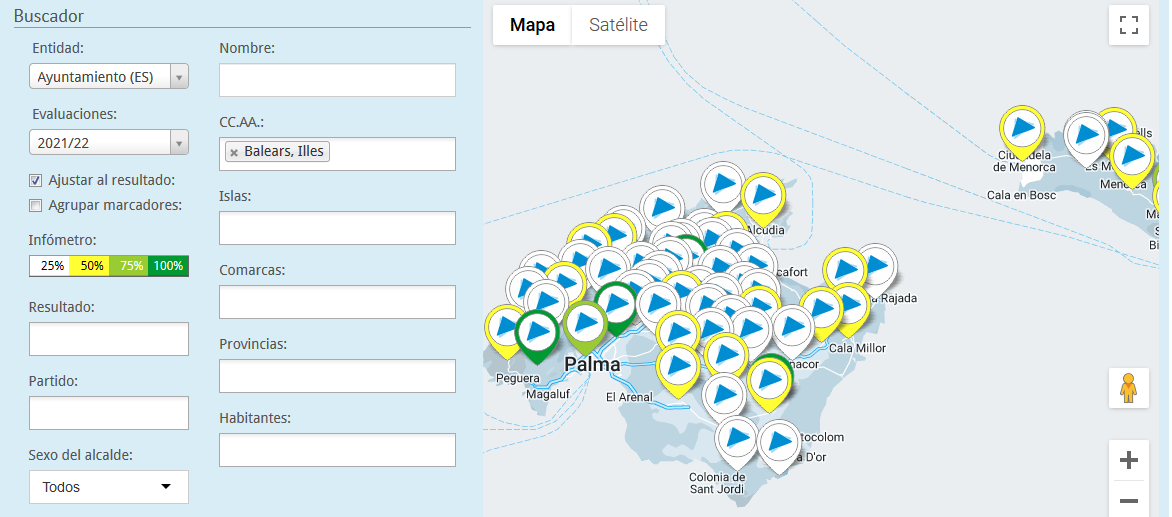Screen dimensions: 1172x517
Task: Focus the Comarcas input field
Action: point(337,302)
